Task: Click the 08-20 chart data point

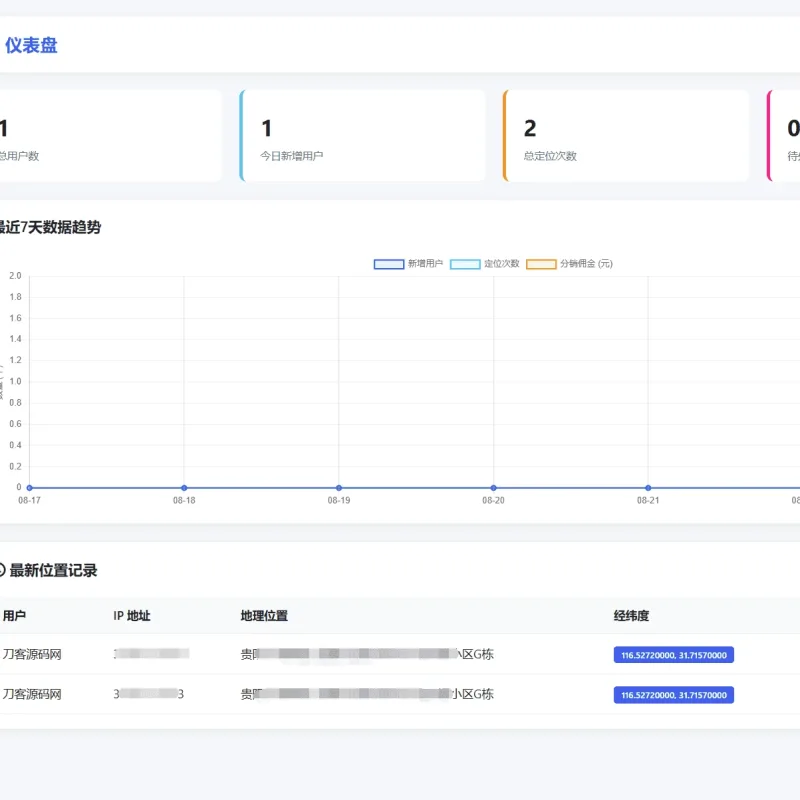Action: [x=493, y=488]
